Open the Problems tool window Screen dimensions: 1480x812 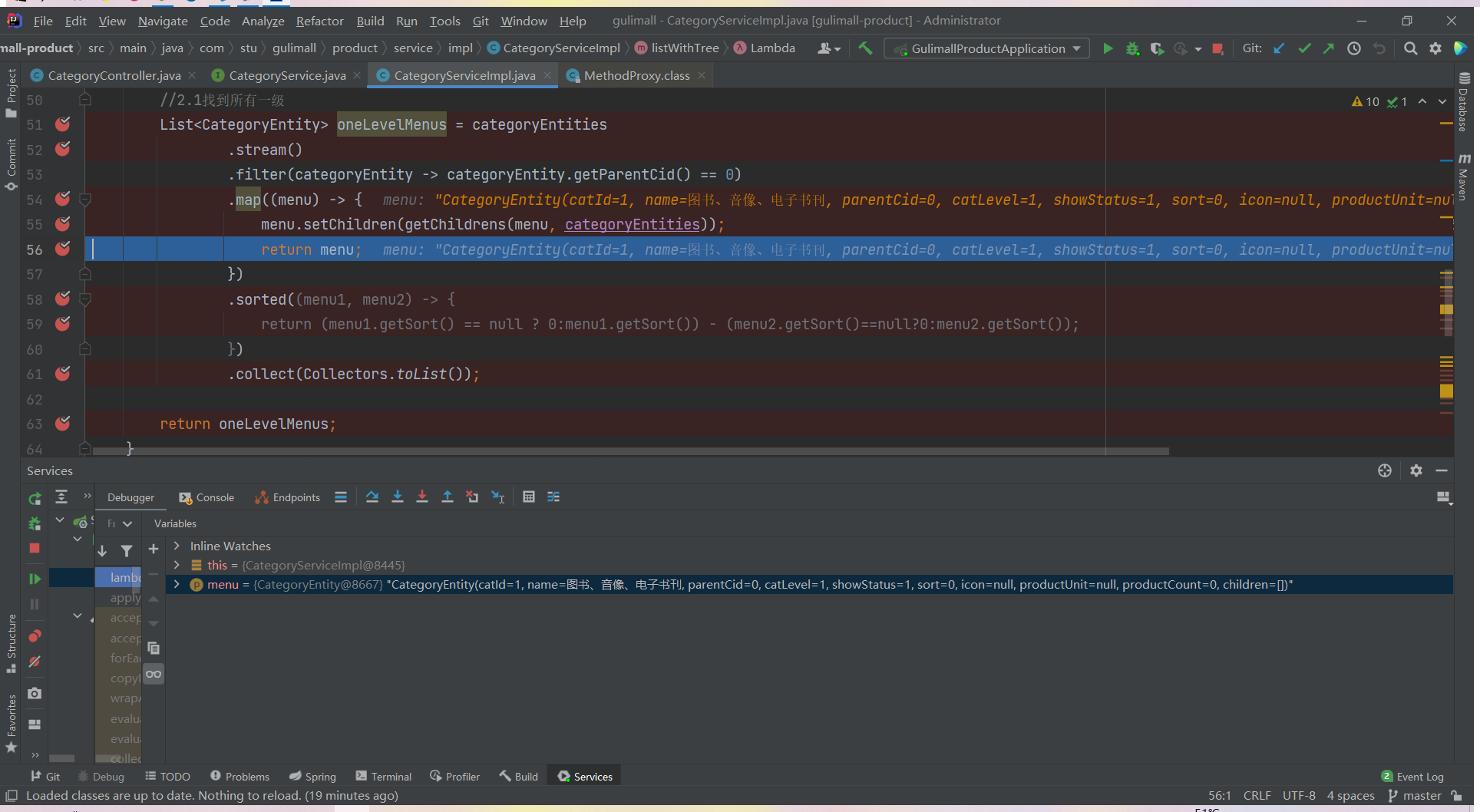click(240, 777)
